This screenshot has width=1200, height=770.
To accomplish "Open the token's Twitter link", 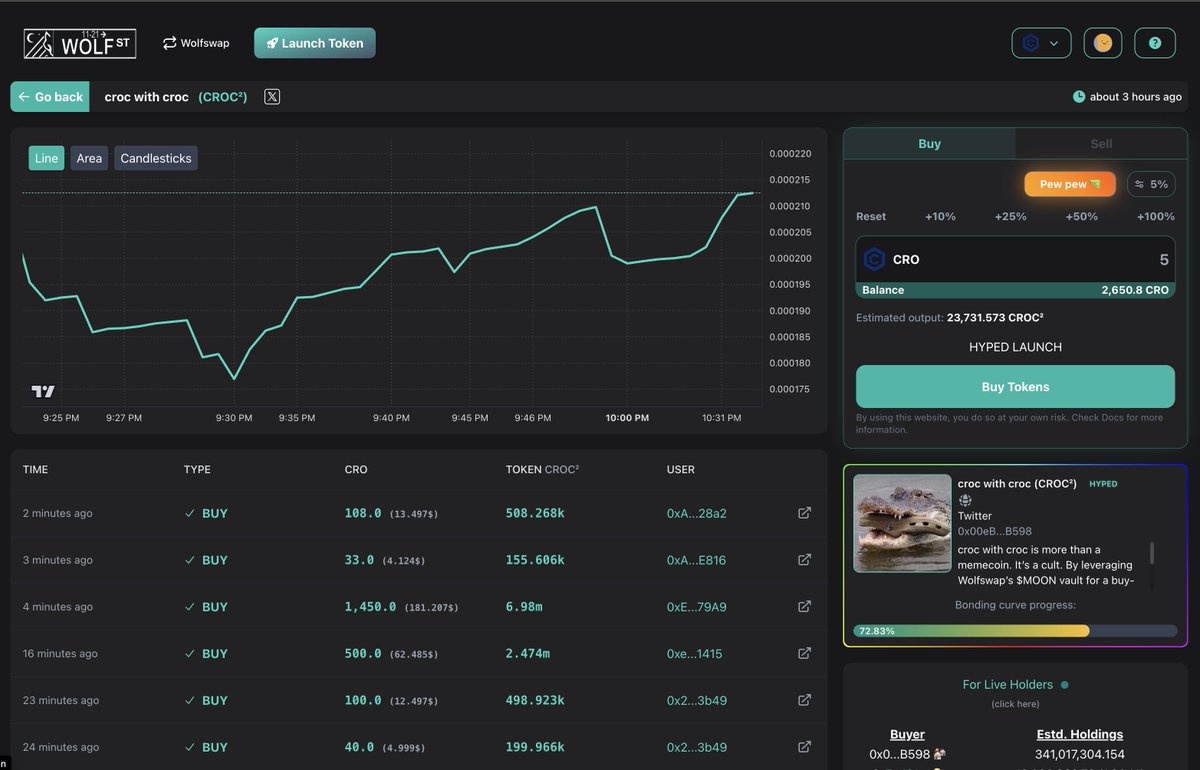I will coord(975,516).
